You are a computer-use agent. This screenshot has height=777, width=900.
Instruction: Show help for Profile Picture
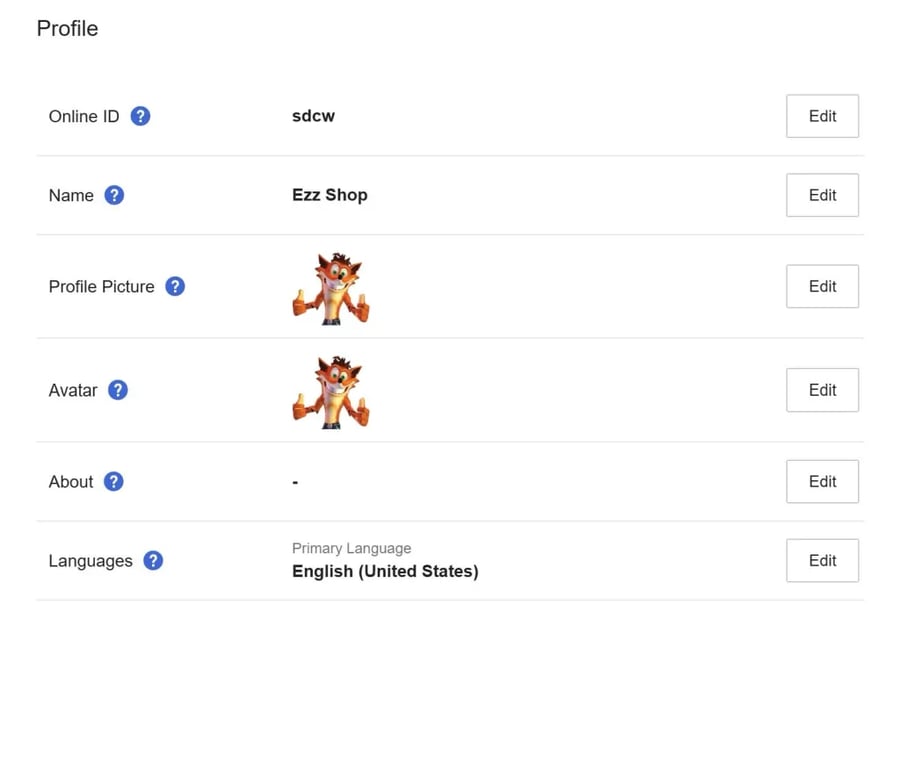click(175, 286)
